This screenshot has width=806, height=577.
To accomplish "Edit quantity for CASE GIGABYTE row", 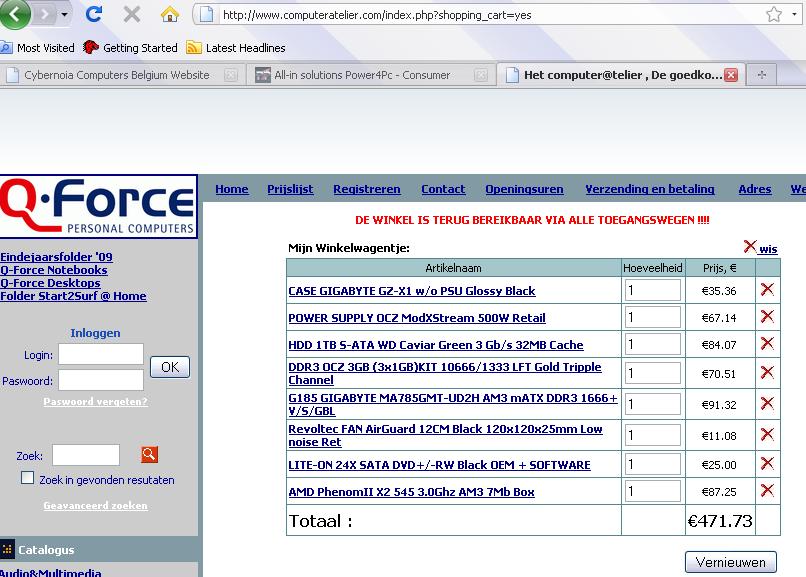I will click(x=653, y=290).
